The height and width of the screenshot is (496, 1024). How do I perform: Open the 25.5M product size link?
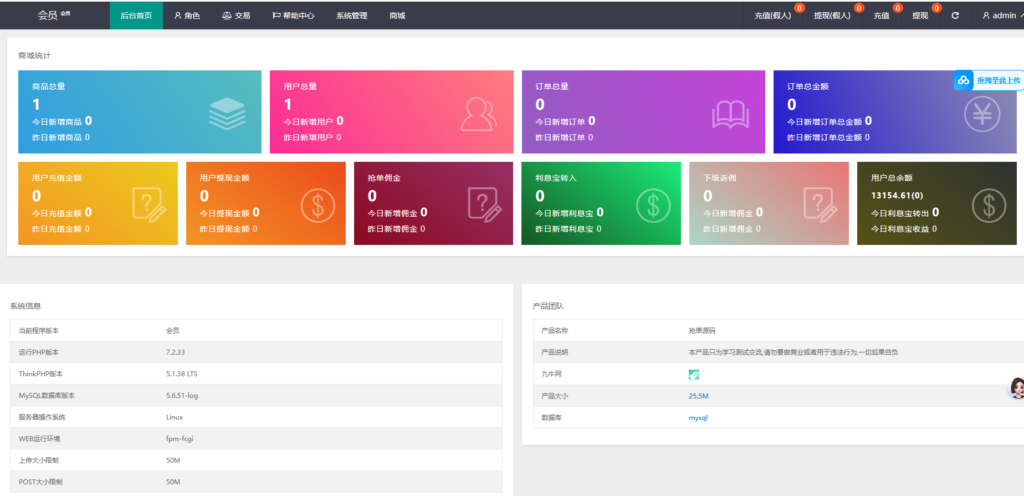point(698,396)
